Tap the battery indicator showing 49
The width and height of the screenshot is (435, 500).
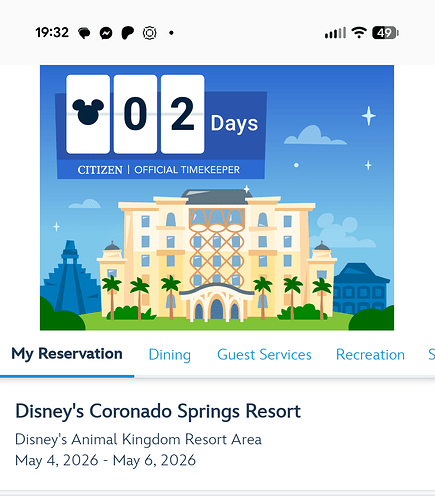click(x=385, y=33)
